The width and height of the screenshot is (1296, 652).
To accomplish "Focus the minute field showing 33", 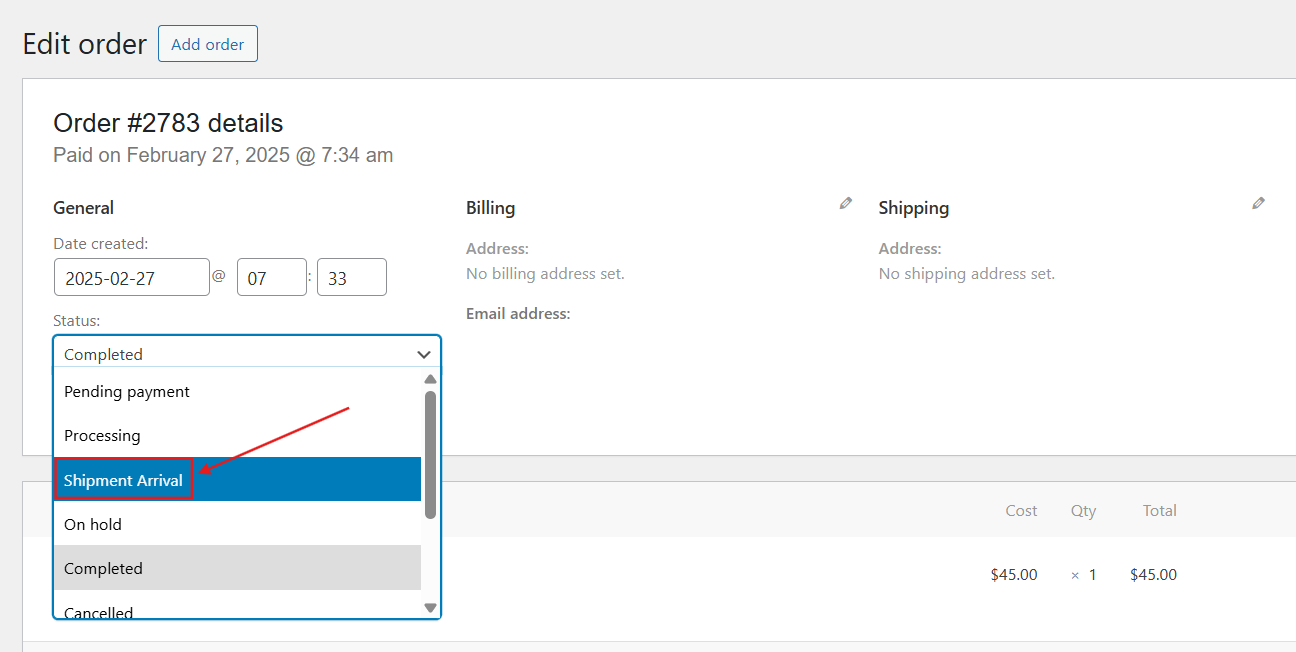I will pos(351,278).
